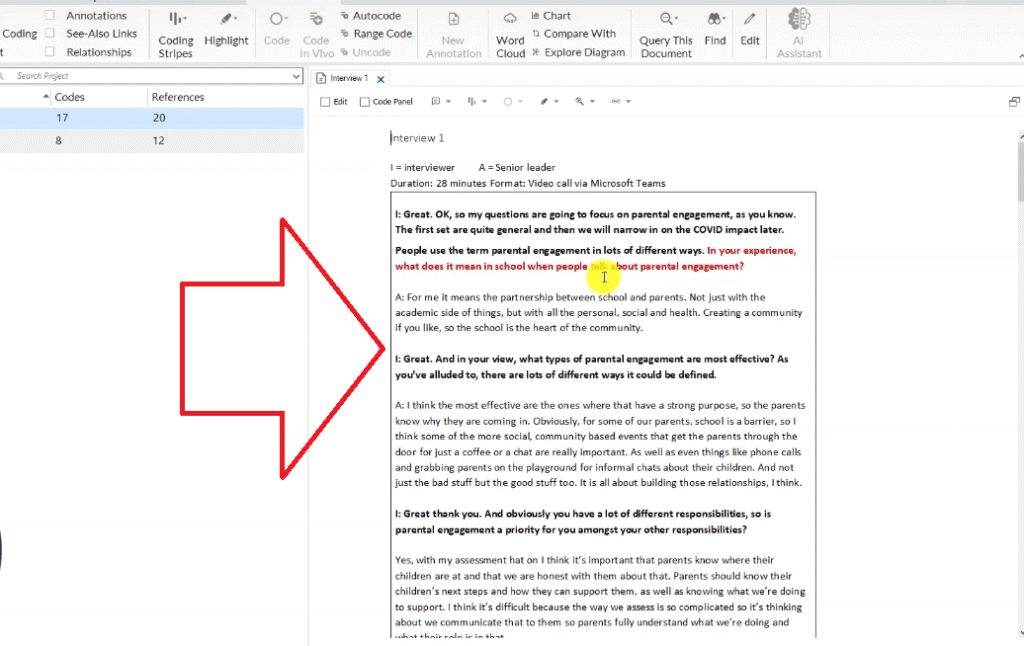Switch to the Interview 1 tab
1024x646 pixels.
pos(344,78)
